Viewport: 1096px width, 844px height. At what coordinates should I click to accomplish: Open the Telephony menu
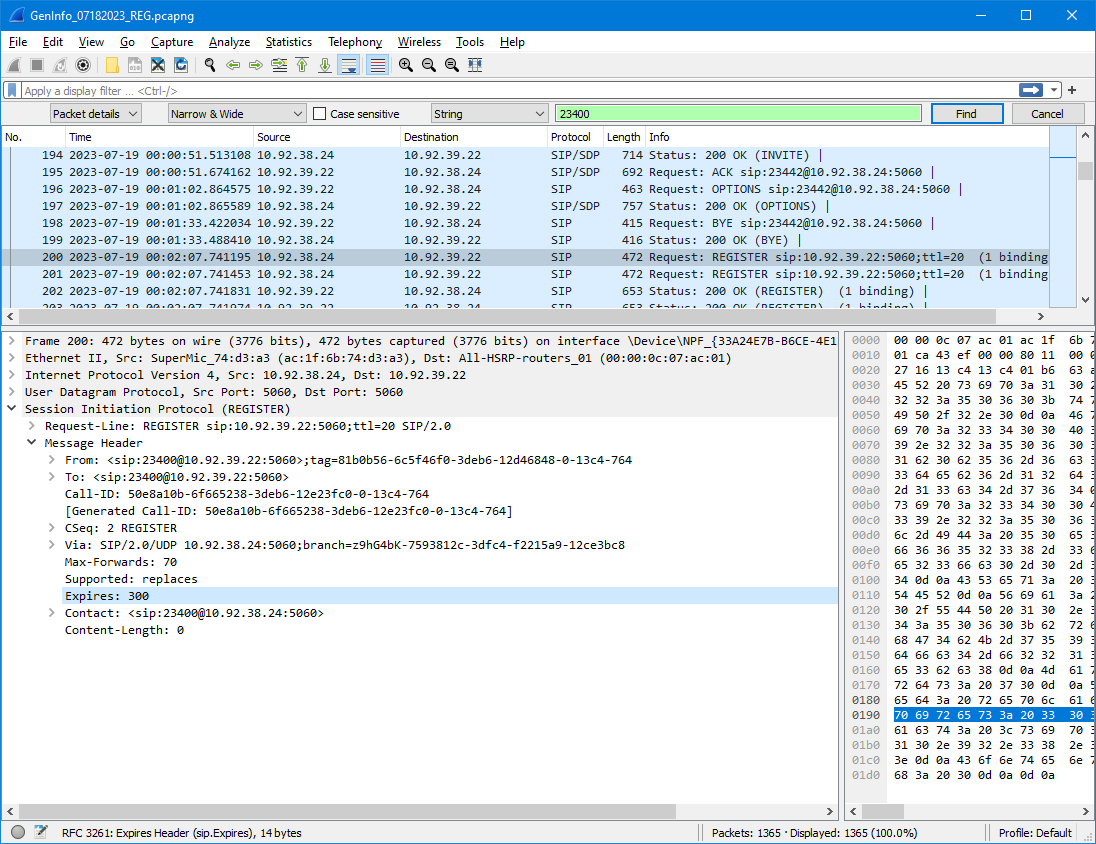(355, 42)
